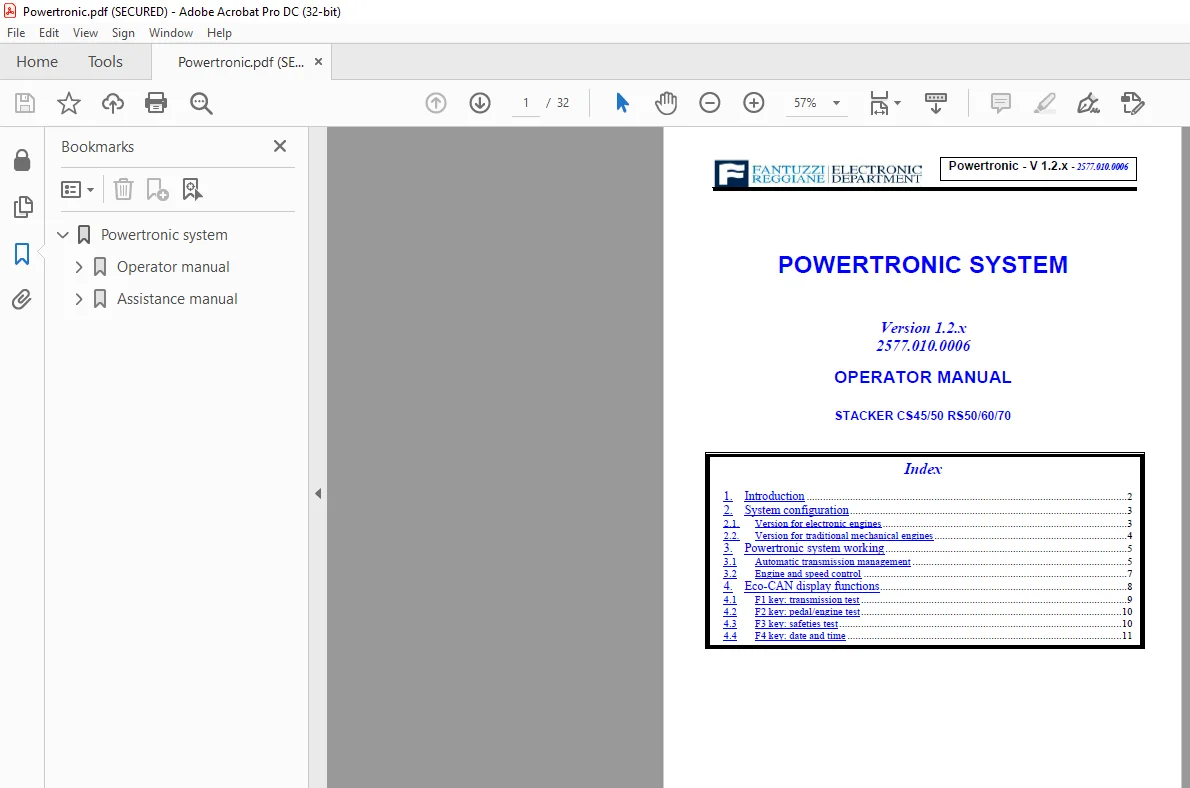Open F4 key: date and time link
The image size is (1190, 788).
point(800,636)
